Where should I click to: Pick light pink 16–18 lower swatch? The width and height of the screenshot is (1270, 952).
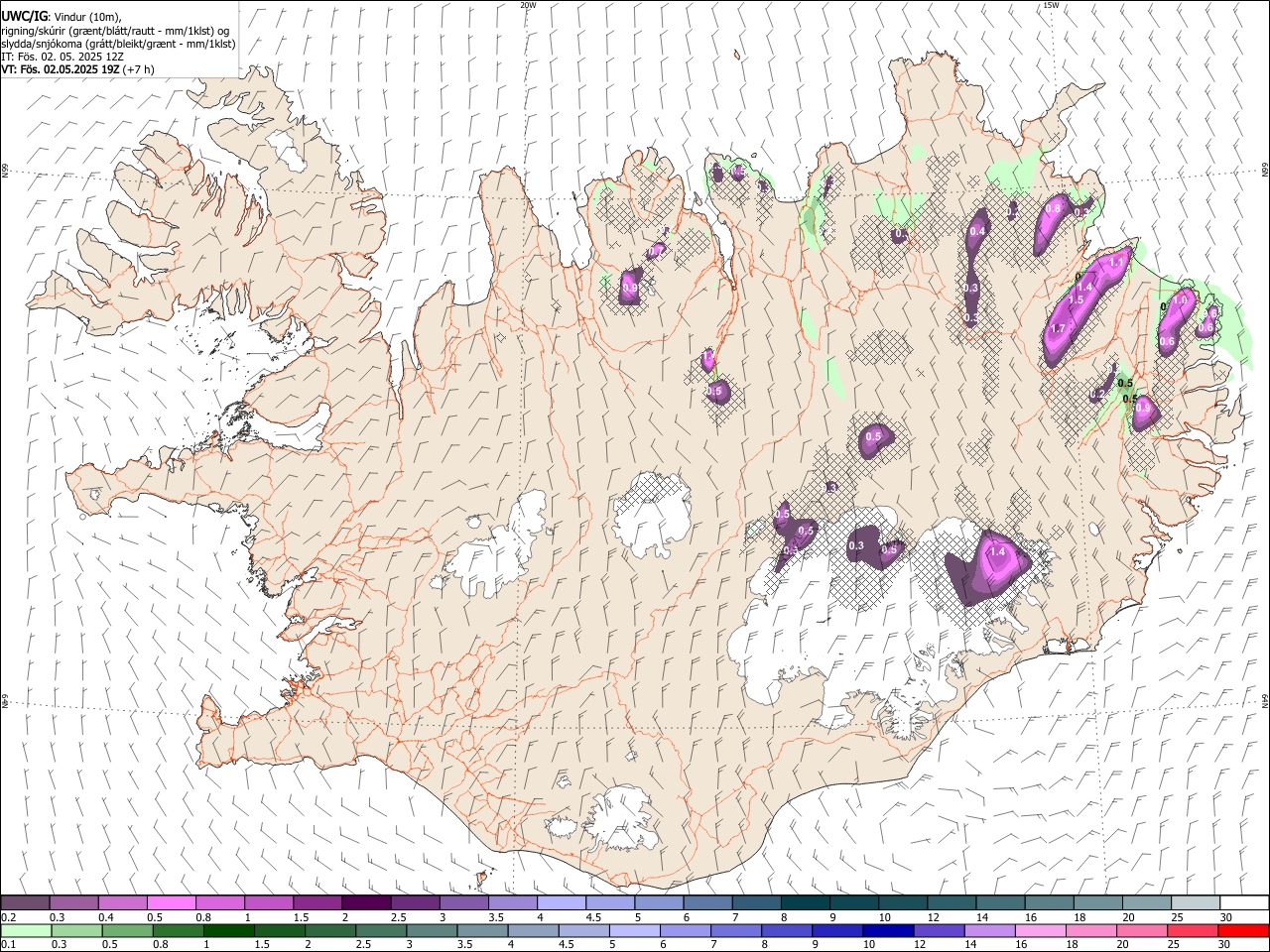[x=1040, y=930]
